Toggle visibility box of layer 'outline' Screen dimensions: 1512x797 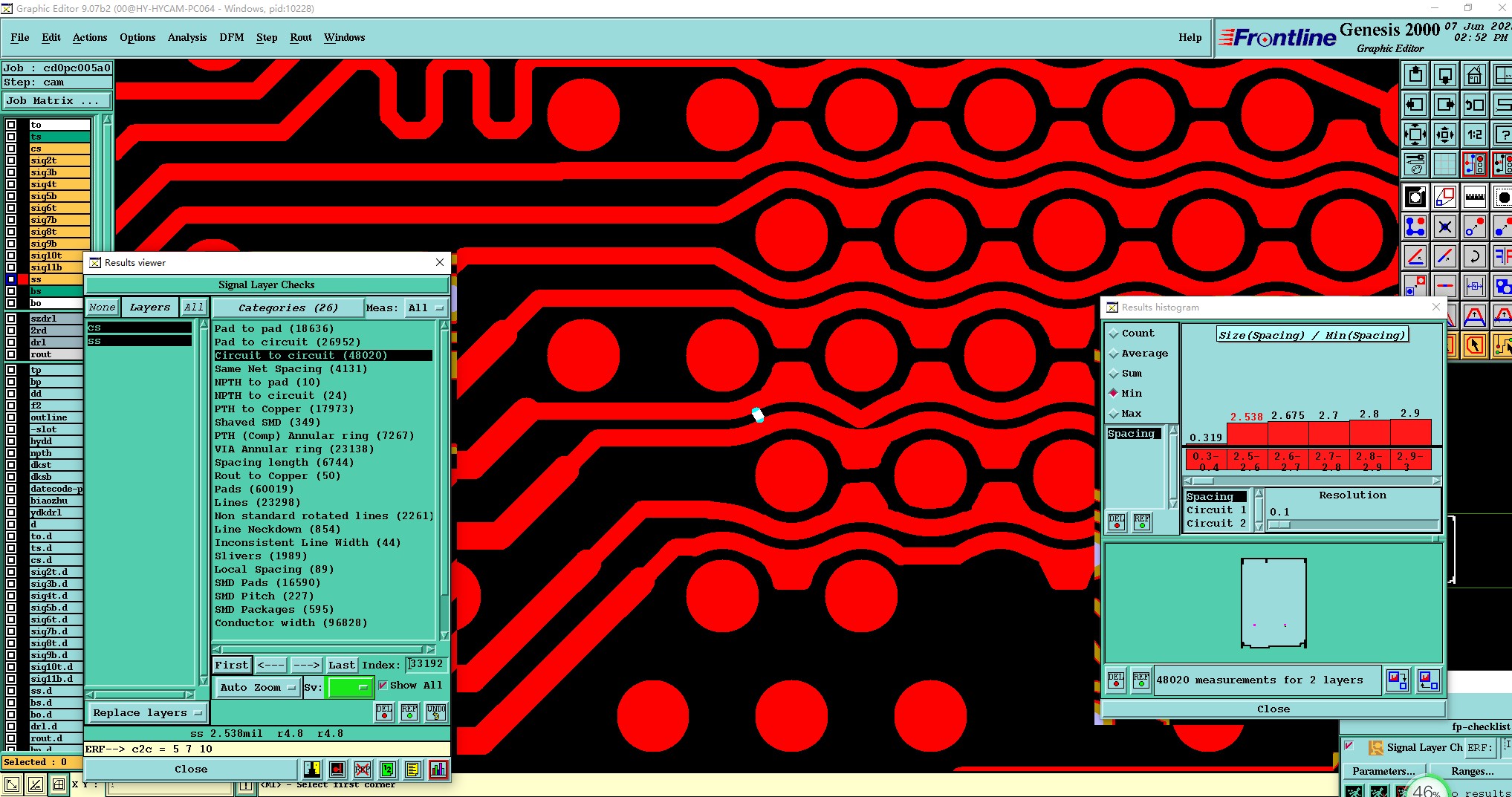pyautogui.click(x=11, y=417)
